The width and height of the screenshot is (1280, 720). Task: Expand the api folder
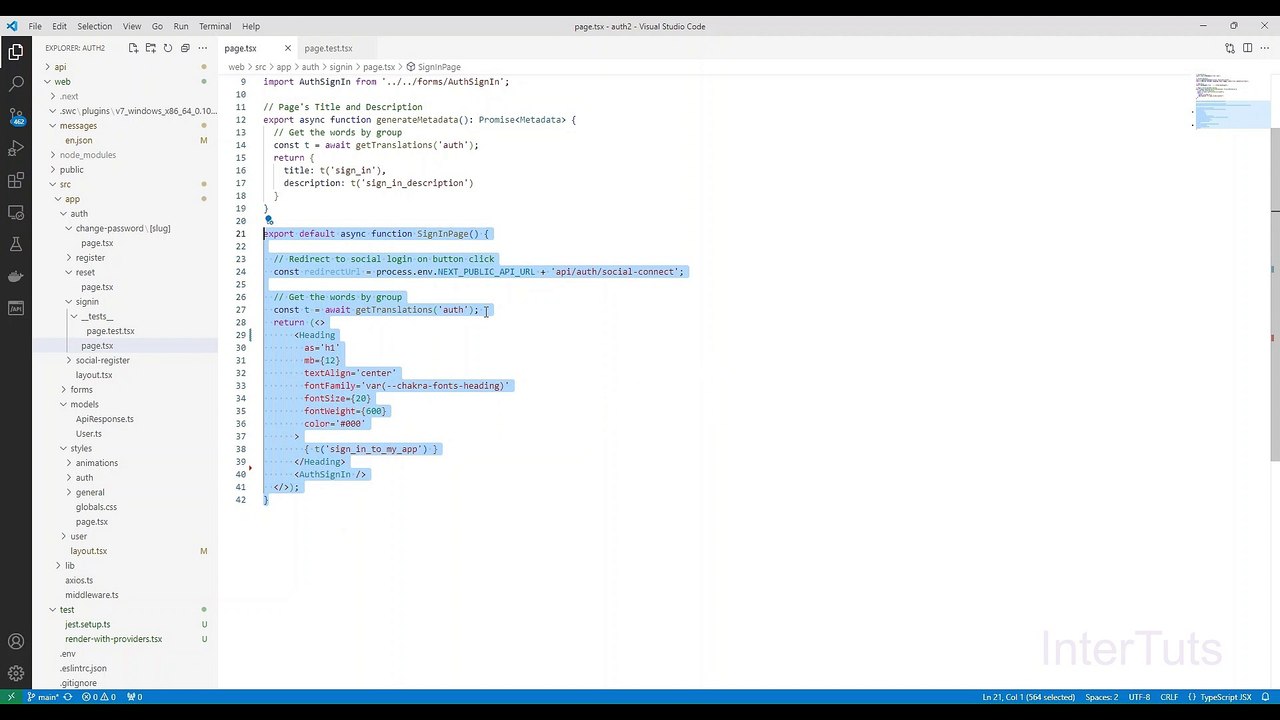[60, 67]
